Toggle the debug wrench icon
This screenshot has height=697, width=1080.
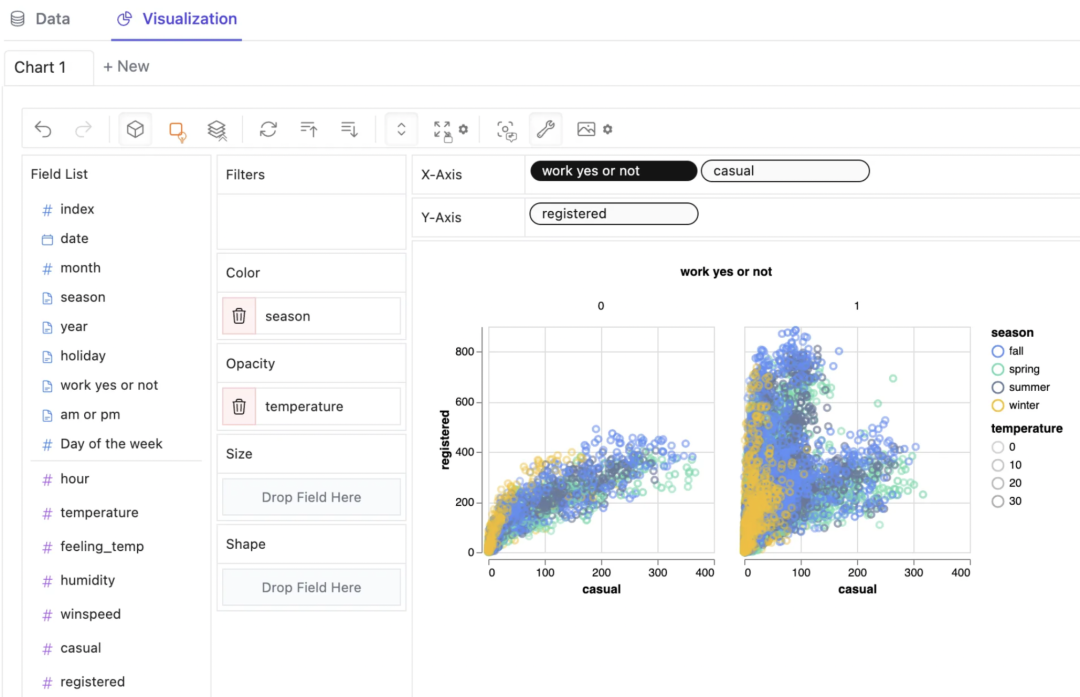(x=546, y=129)
